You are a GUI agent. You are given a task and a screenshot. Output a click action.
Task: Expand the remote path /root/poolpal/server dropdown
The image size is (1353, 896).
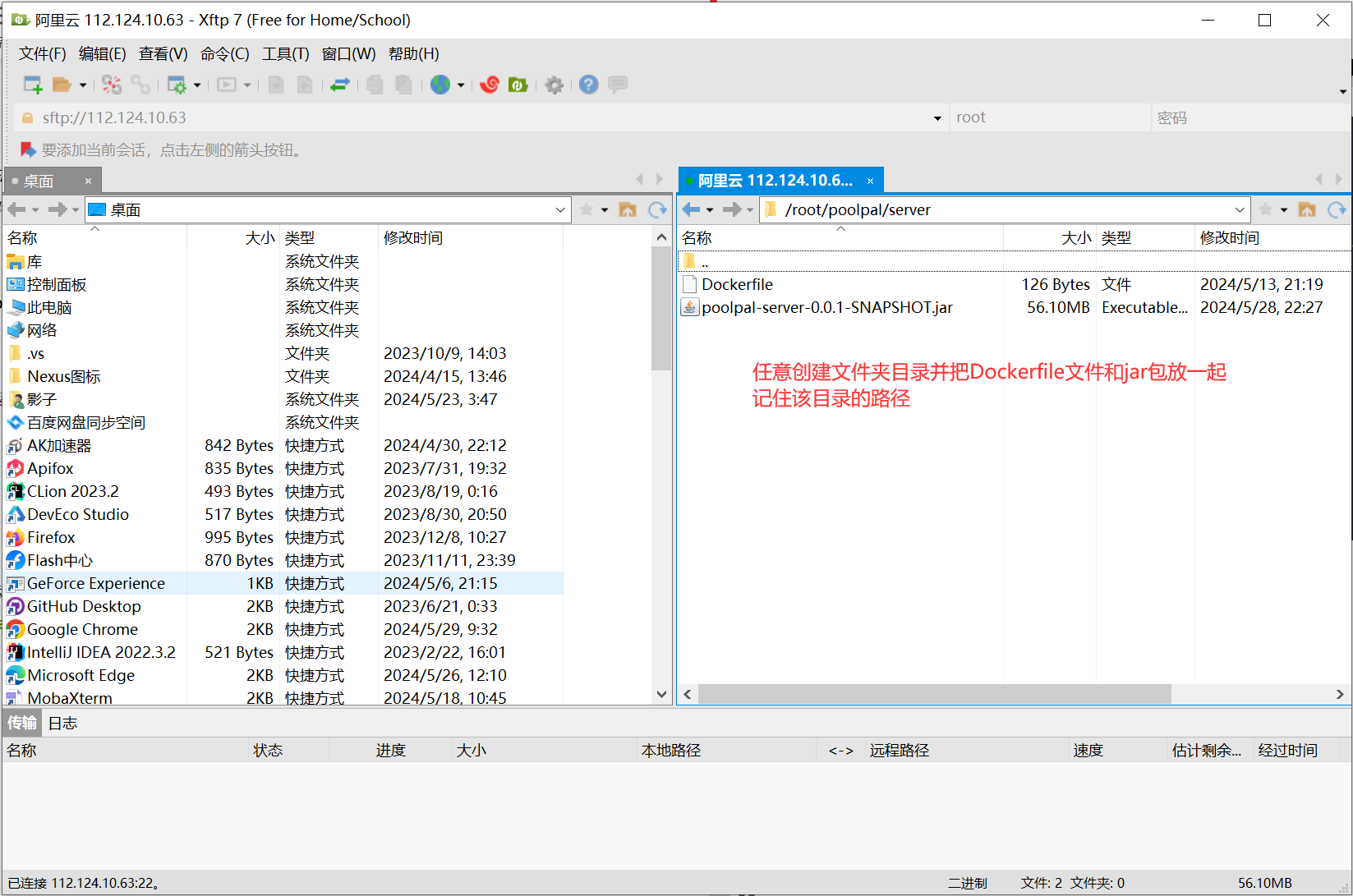1240,209
